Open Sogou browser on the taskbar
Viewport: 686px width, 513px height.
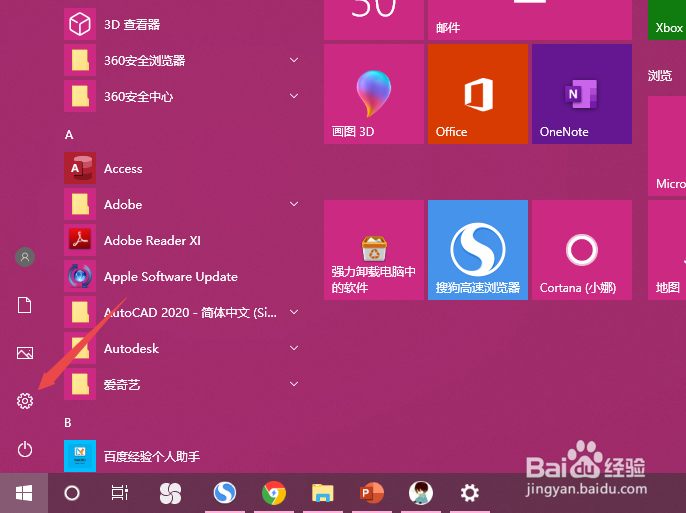point(225,493)
